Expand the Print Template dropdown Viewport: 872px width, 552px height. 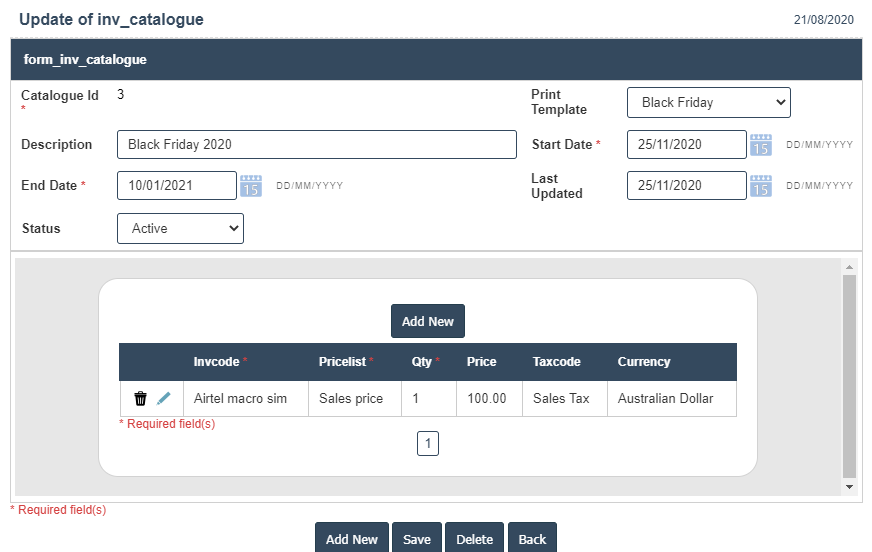(x=708, y=102)
